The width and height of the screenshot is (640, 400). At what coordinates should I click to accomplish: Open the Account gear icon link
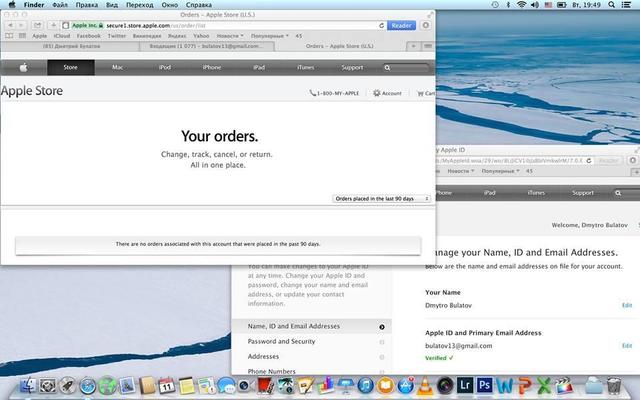(387, 93)
